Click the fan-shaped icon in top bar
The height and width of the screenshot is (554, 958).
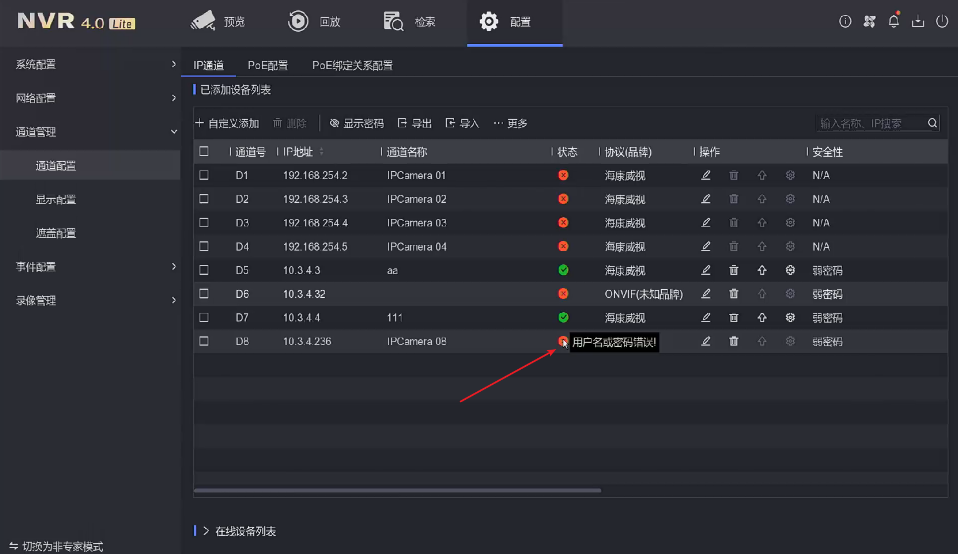(869, 21)
